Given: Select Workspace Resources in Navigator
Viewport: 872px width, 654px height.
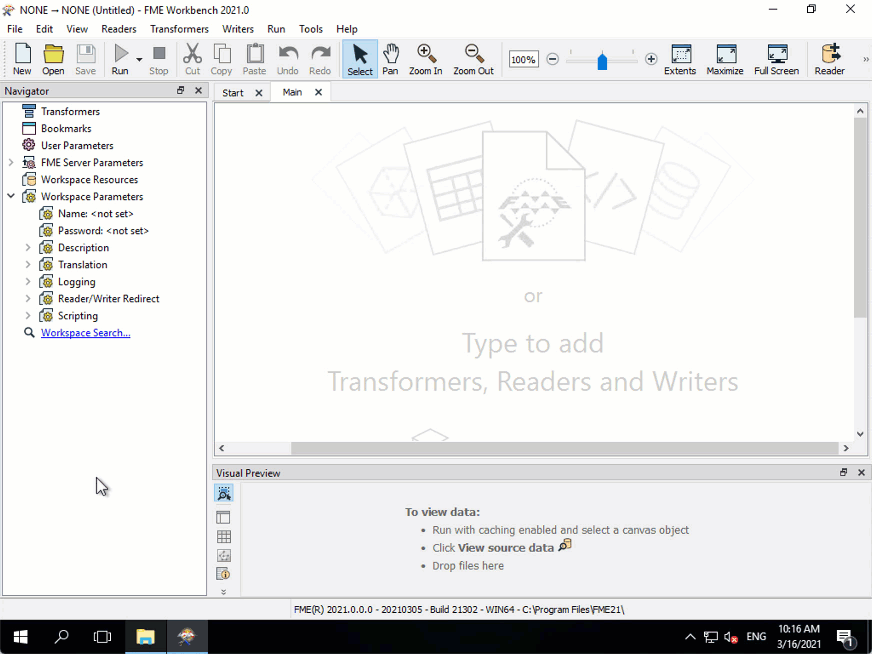Looking at the screenshot, I should (x=90, y=180).
